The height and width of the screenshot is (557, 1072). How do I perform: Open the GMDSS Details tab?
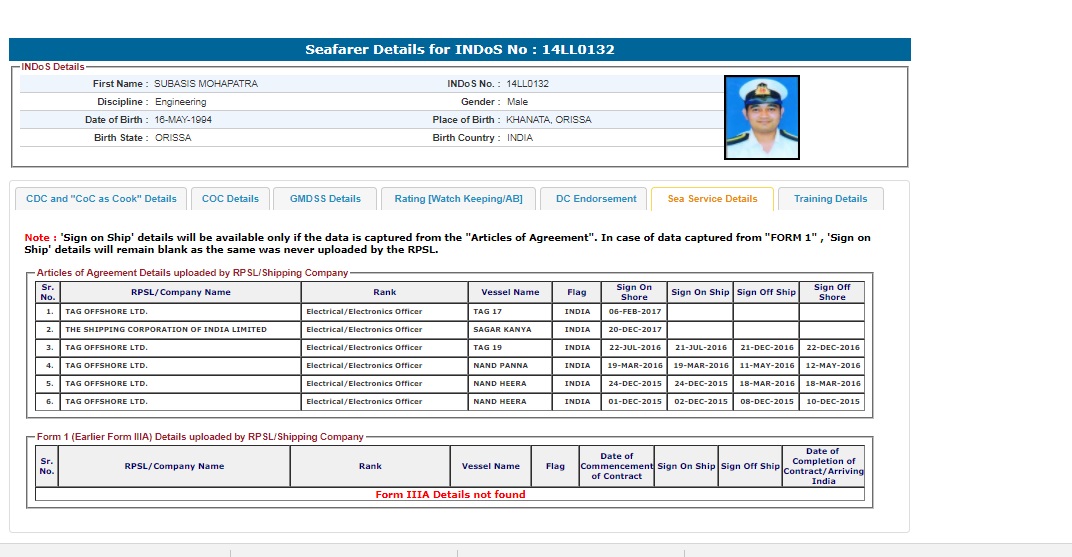[x=325, y=199]
